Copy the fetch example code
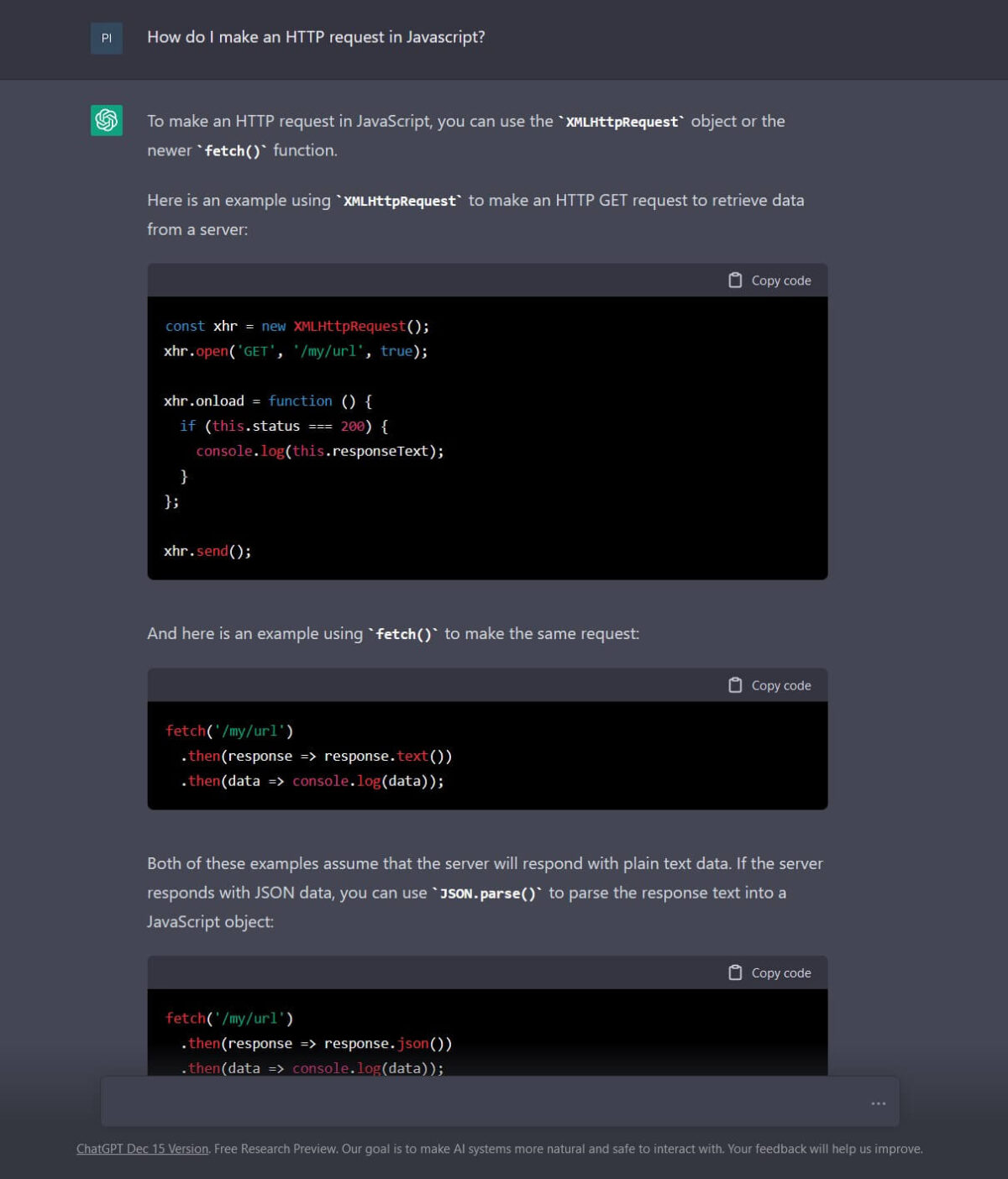Viewport: 1008px width, 1179px height. point(770,684)
